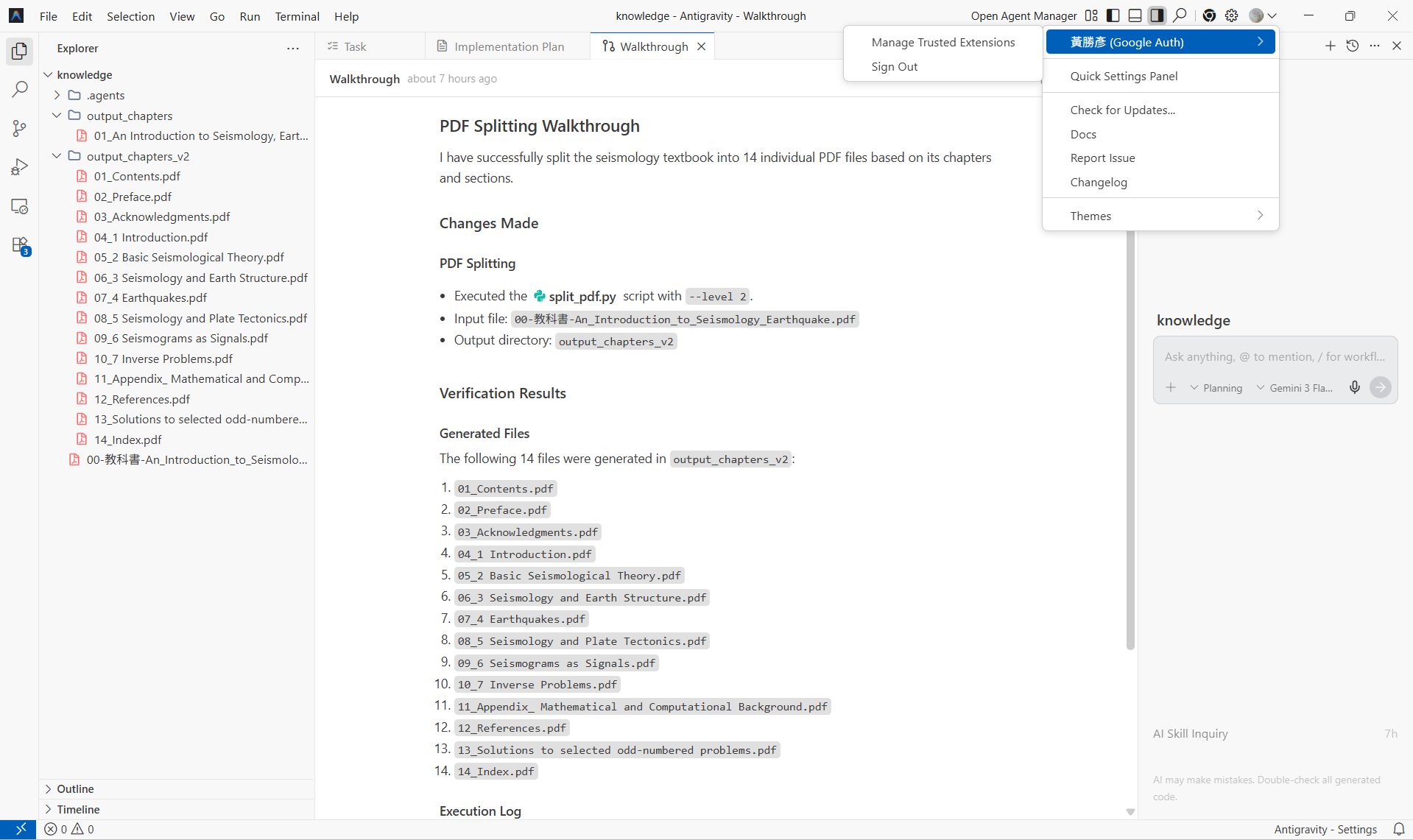Click the user avatar in title bar
The width and height of the screenshot is (1413, 840).
(x=1256, y=15)
